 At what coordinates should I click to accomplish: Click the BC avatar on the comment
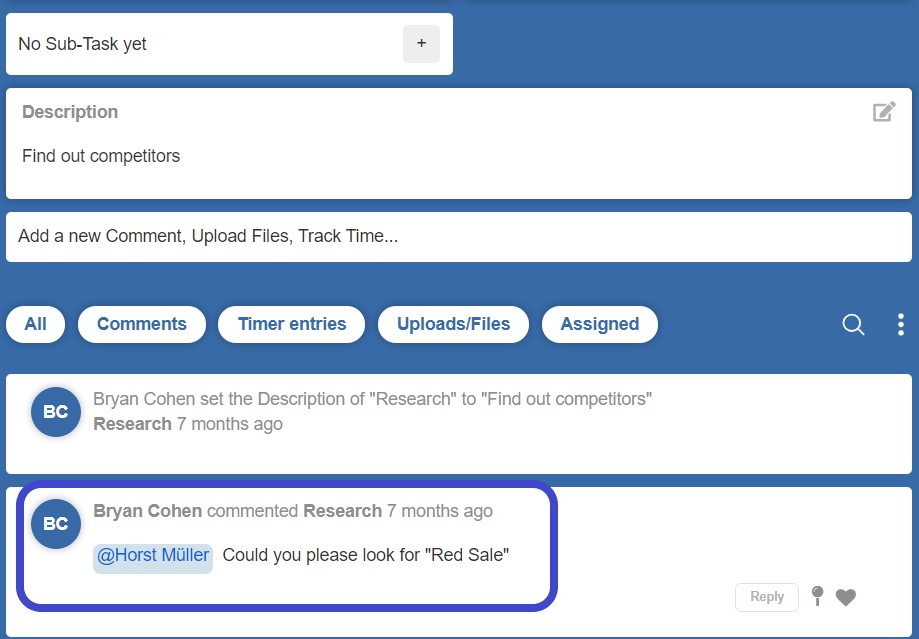[56, 524]
